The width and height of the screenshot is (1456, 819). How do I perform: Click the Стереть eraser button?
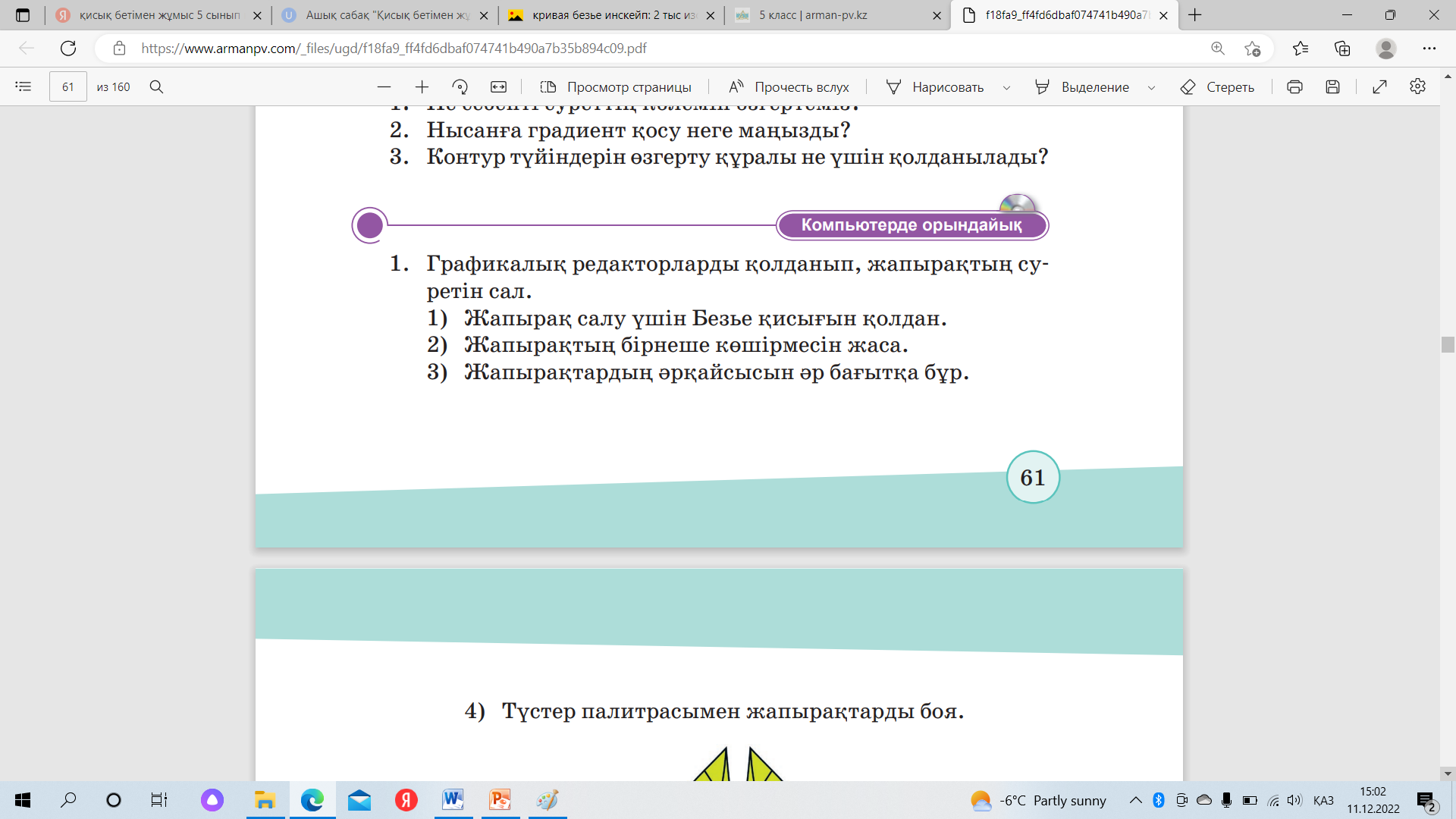[1217, 87]
